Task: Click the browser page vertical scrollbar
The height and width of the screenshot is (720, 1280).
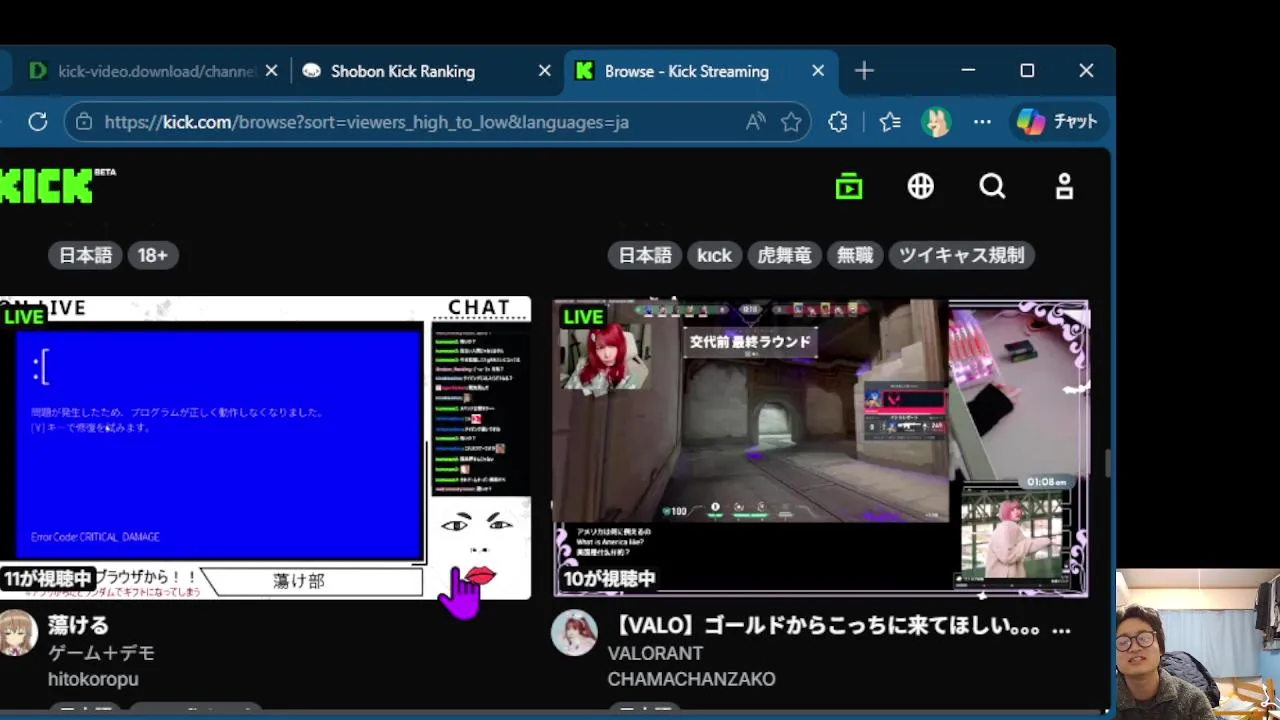Action: point(1106,463)
